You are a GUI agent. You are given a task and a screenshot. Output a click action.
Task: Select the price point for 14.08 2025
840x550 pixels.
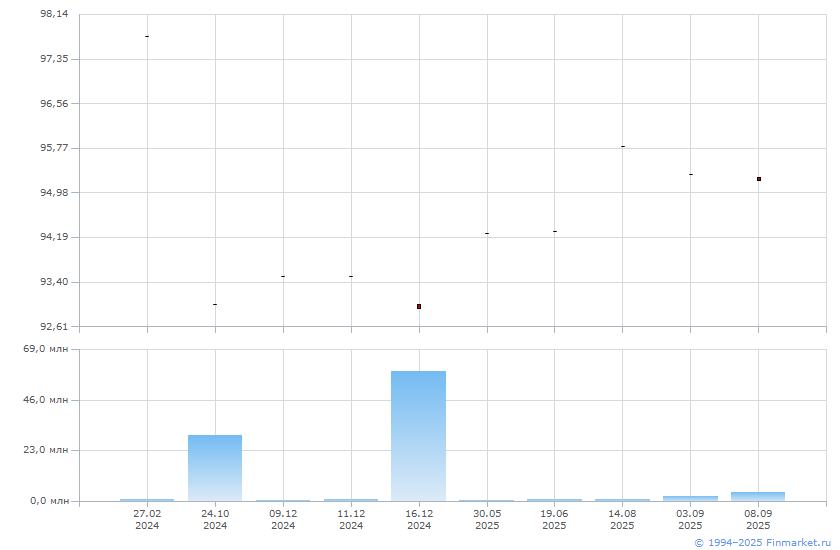(623, 146)
